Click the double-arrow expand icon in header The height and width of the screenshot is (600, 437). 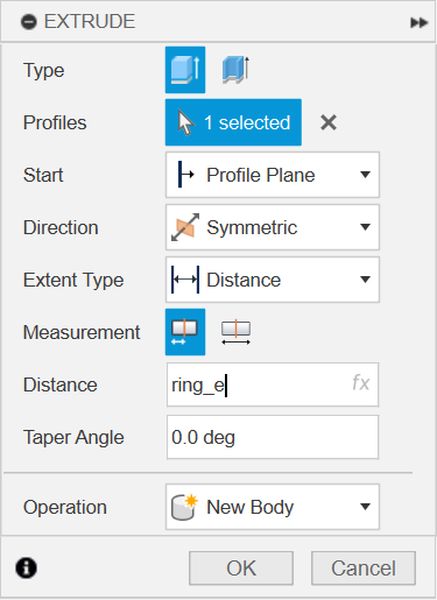pos(419,23)
